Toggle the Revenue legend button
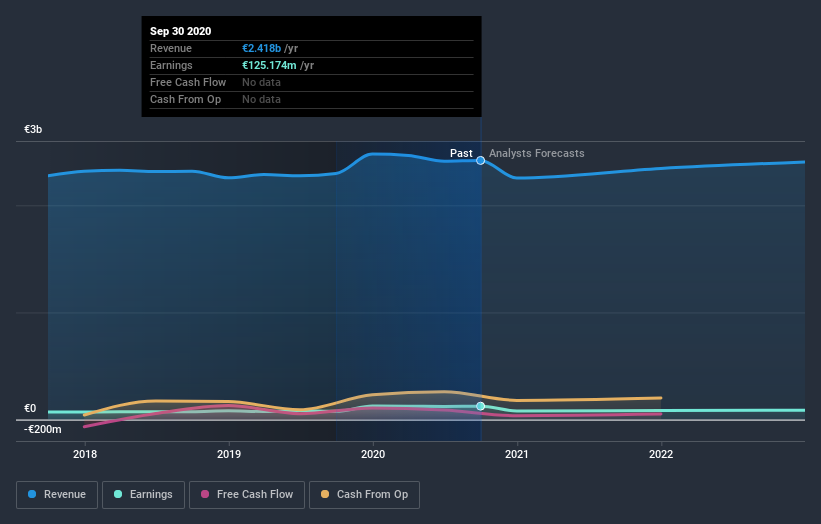 coord(57,495)
